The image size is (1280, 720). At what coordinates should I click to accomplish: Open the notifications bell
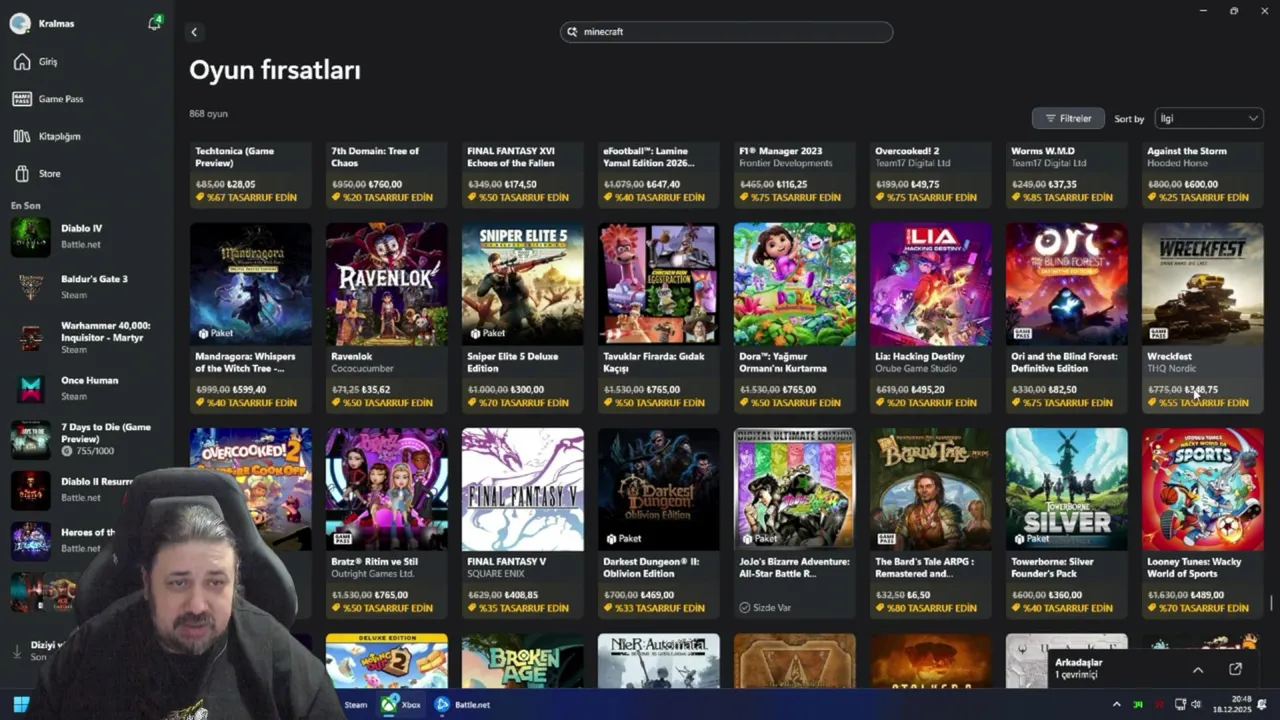pyautogui.click(x=154, y=23)
